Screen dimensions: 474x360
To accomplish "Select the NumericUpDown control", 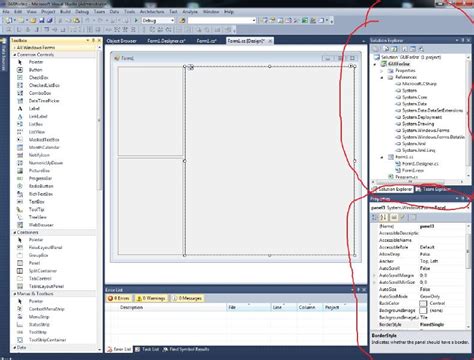I will pyautogui.click(x=46, y=163).
